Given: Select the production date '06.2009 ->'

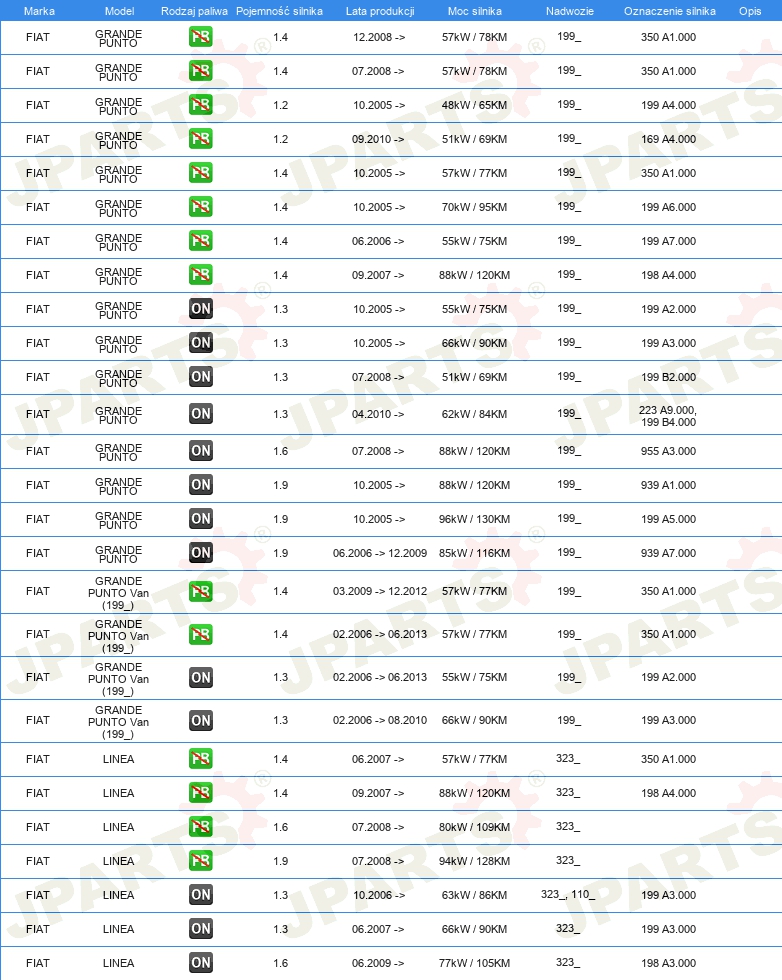Looking at the screenshot, I should click(378, 962).
